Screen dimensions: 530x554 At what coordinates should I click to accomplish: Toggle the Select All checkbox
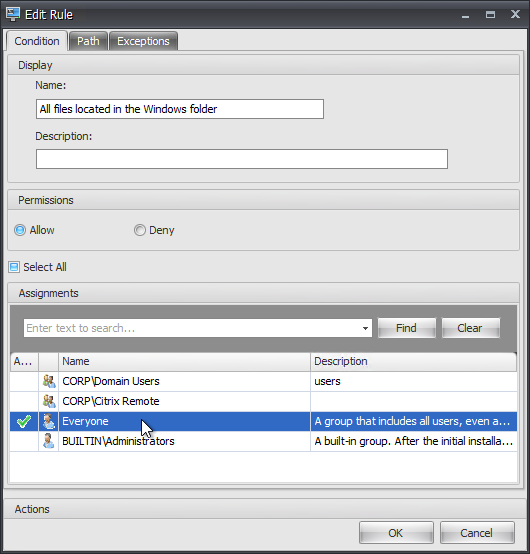[14, 267]
